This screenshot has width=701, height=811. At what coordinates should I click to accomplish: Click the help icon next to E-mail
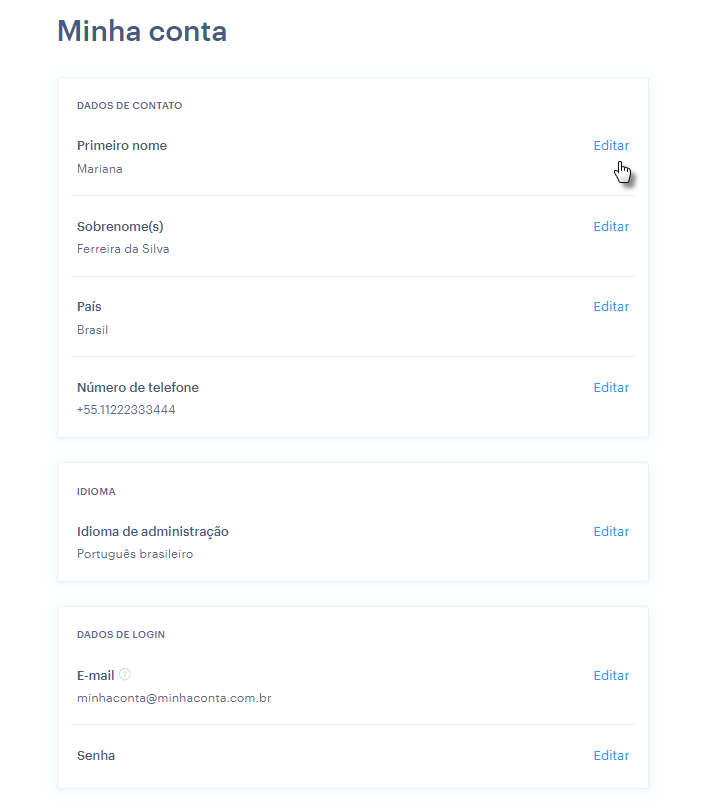point(125,674)
